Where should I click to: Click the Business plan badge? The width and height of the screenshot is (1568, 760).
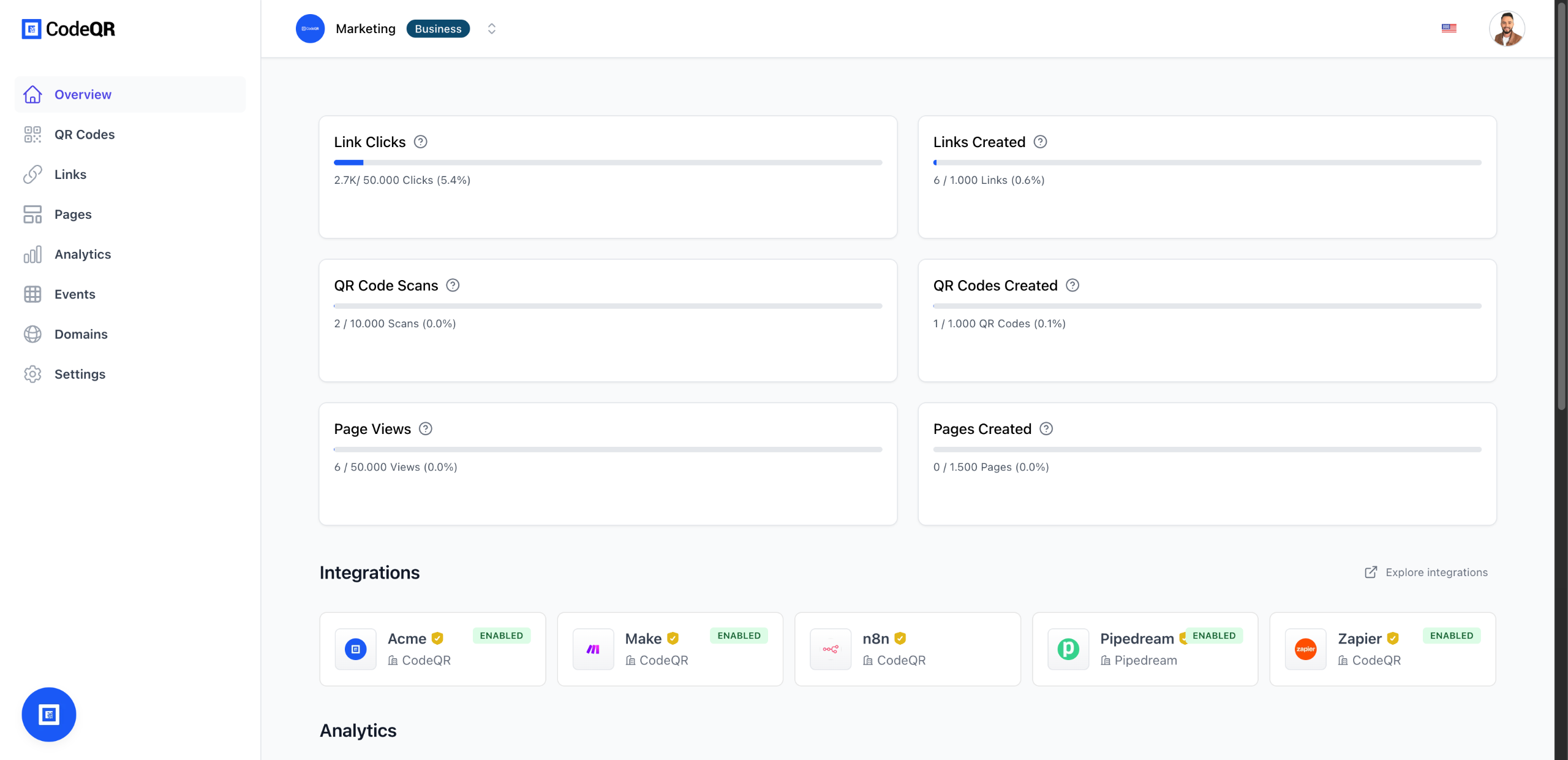(438, 29)
